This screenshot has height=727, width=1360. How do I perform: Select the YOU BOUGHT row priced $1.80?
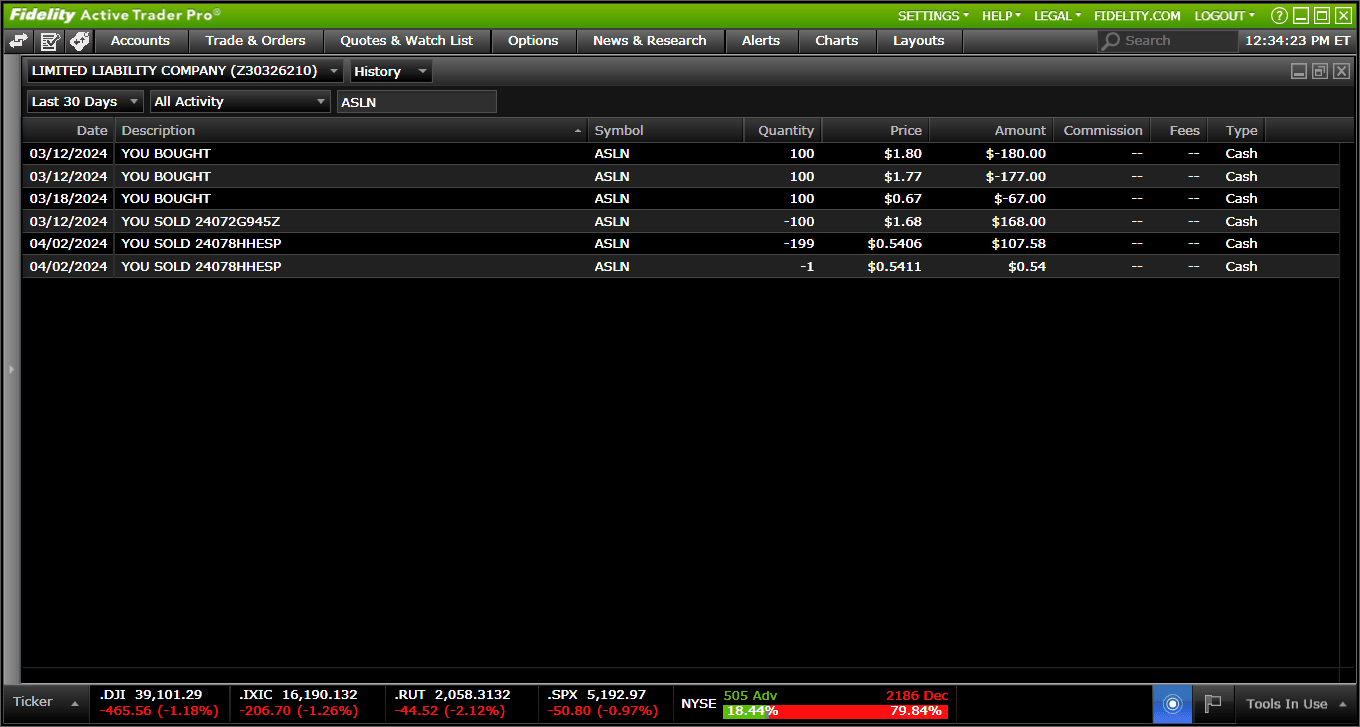click(680, 154)
